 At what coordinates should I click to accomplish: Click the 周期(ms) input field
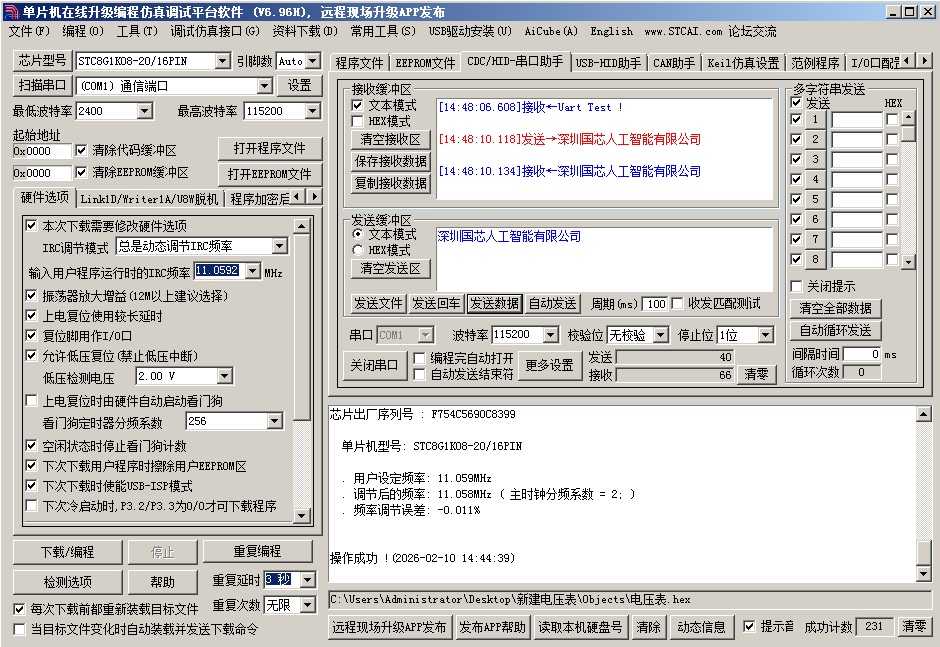[656, 304]
